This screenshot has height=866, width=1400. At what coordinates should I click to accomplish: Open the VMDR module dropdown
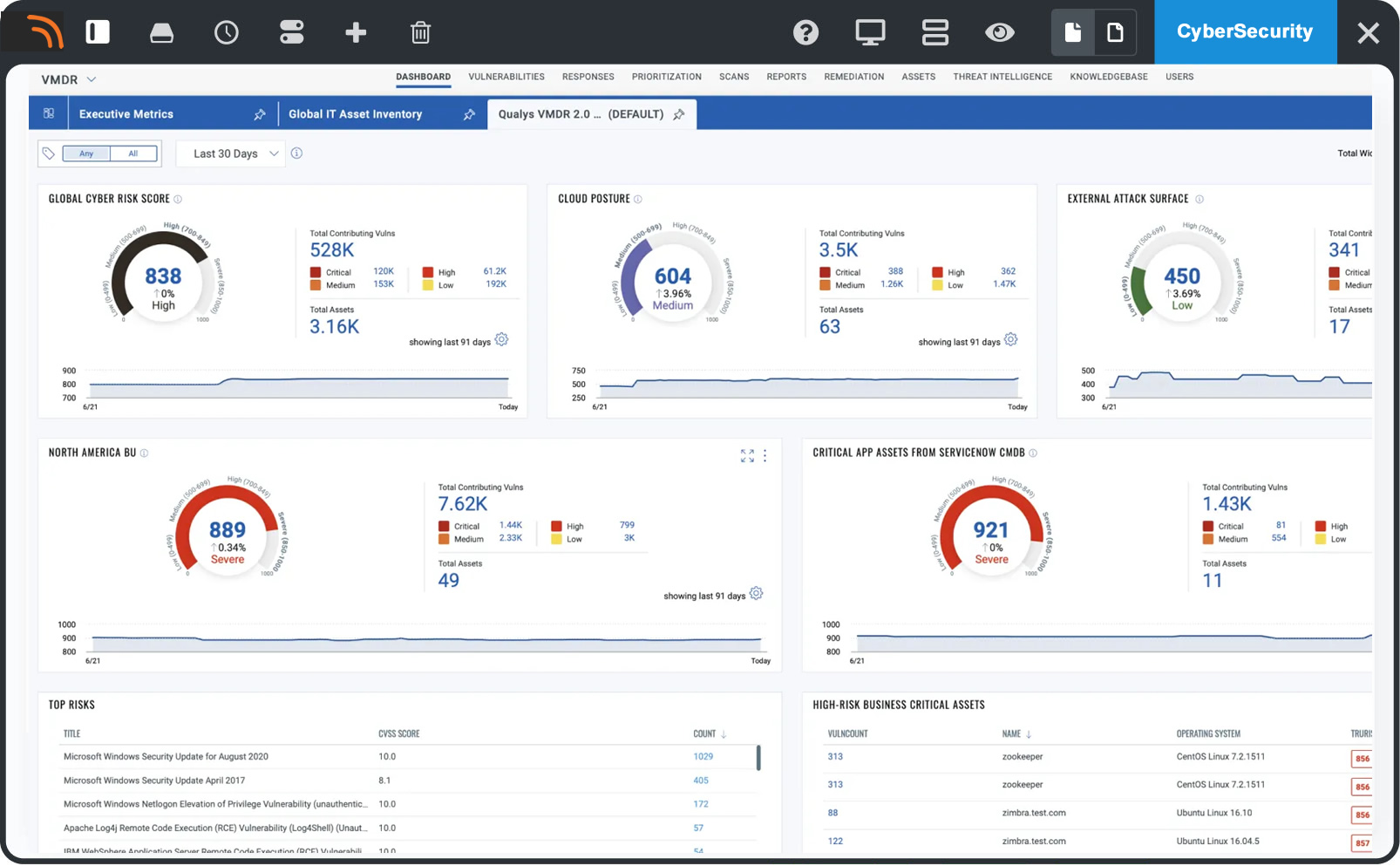(x=68, y=79)
